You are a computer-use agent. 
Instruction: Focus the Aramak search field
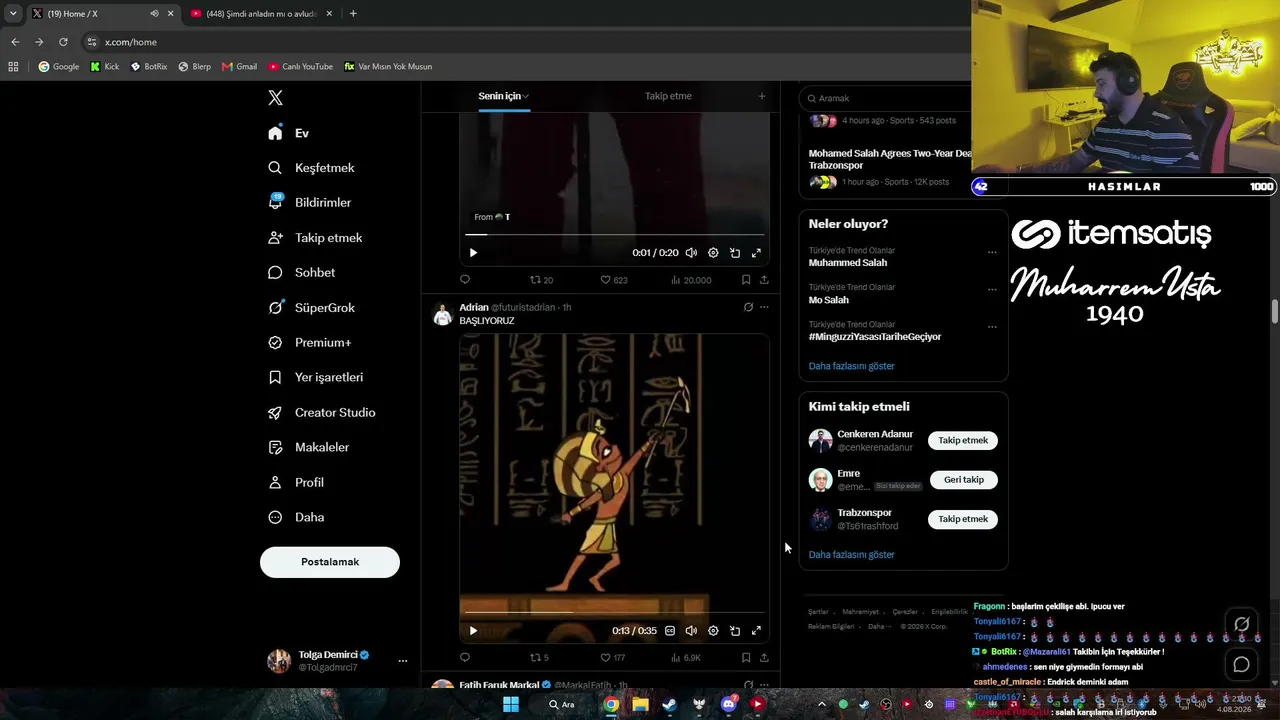tap(890, 98)
